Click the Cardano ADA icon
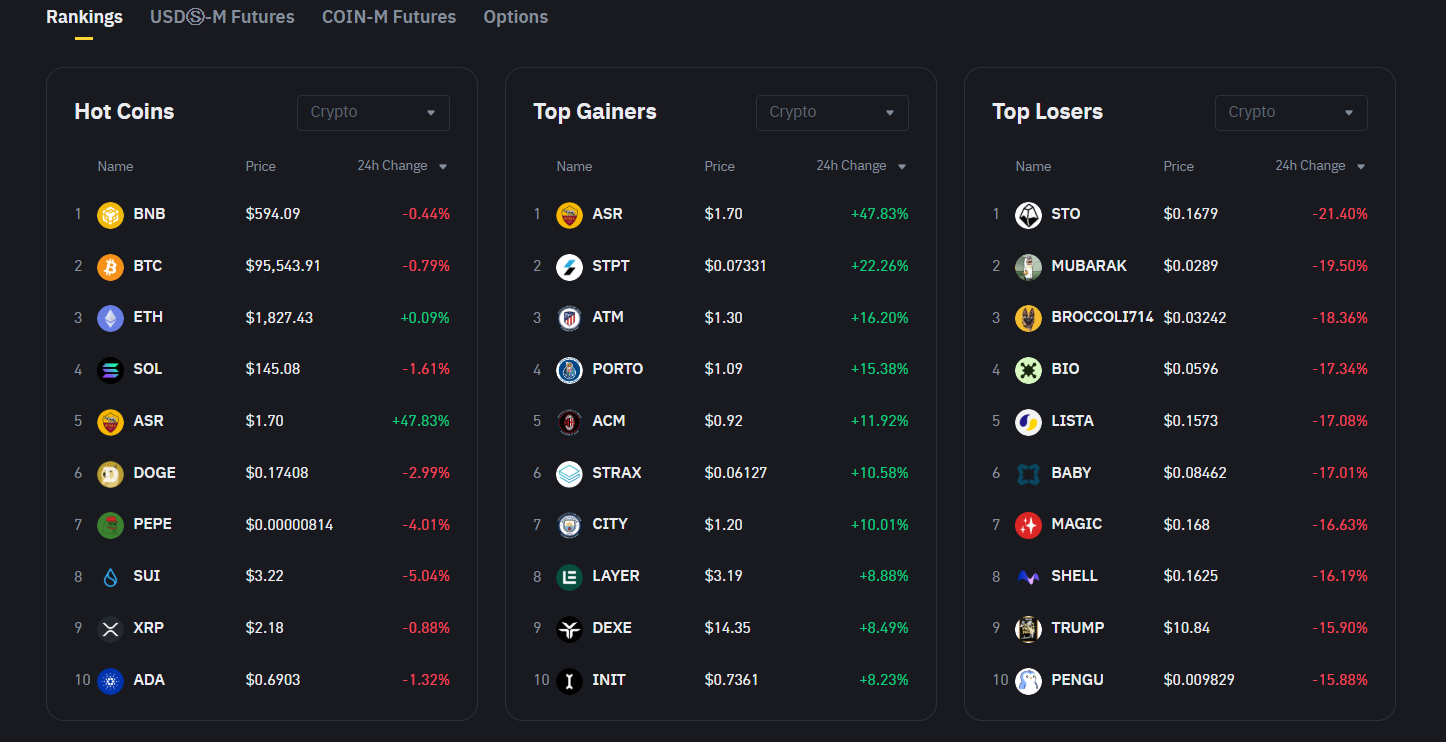 [x=110, y=680]
